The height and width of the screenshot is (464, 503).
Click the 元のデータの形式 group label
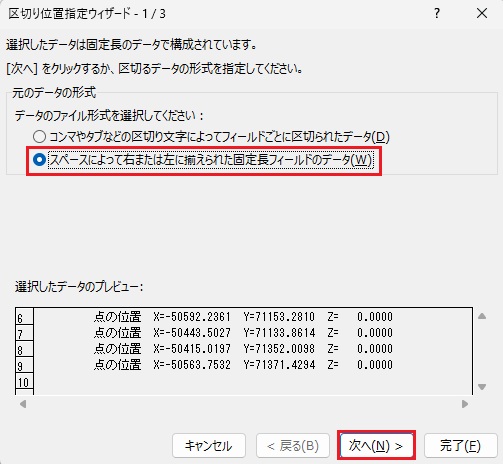click(54, 92)
